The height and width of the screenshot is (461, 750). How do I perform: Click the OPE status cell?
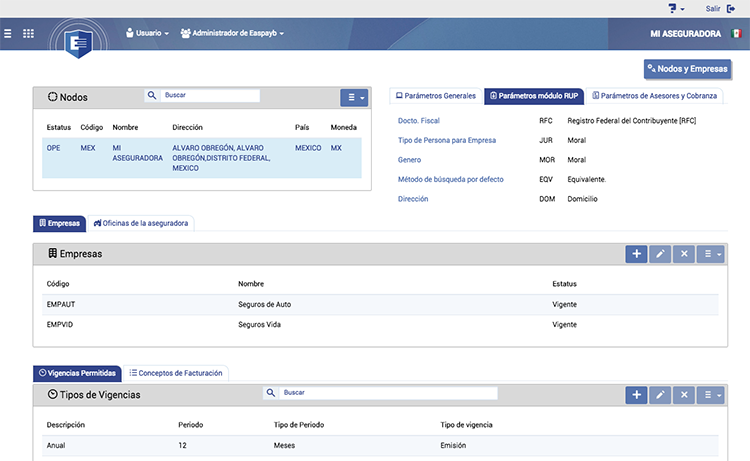coord(54,148)
